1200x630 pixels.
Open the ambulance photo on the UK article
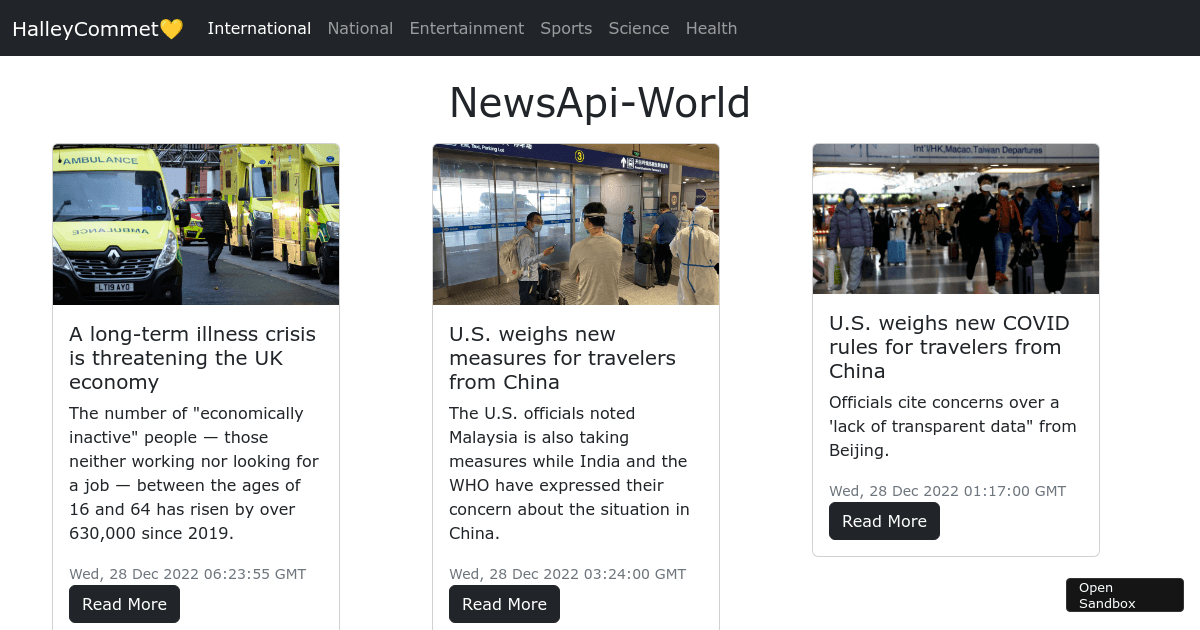[x=195, y=224]
